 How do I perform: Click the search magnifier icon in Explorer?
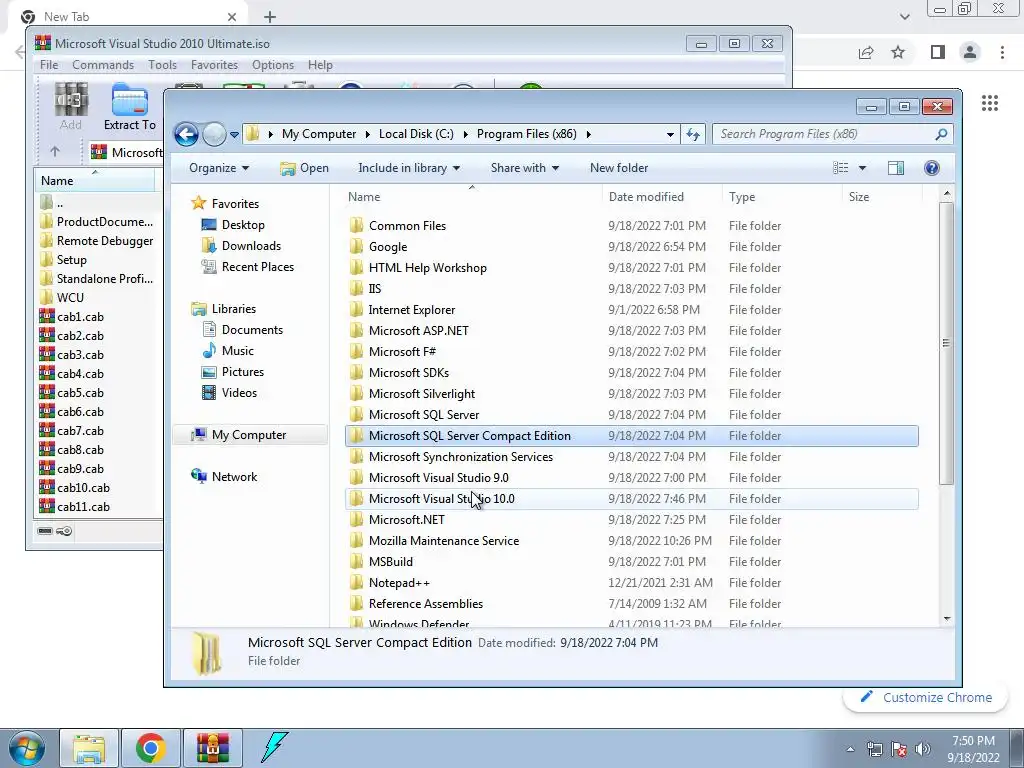pos(940,134)
